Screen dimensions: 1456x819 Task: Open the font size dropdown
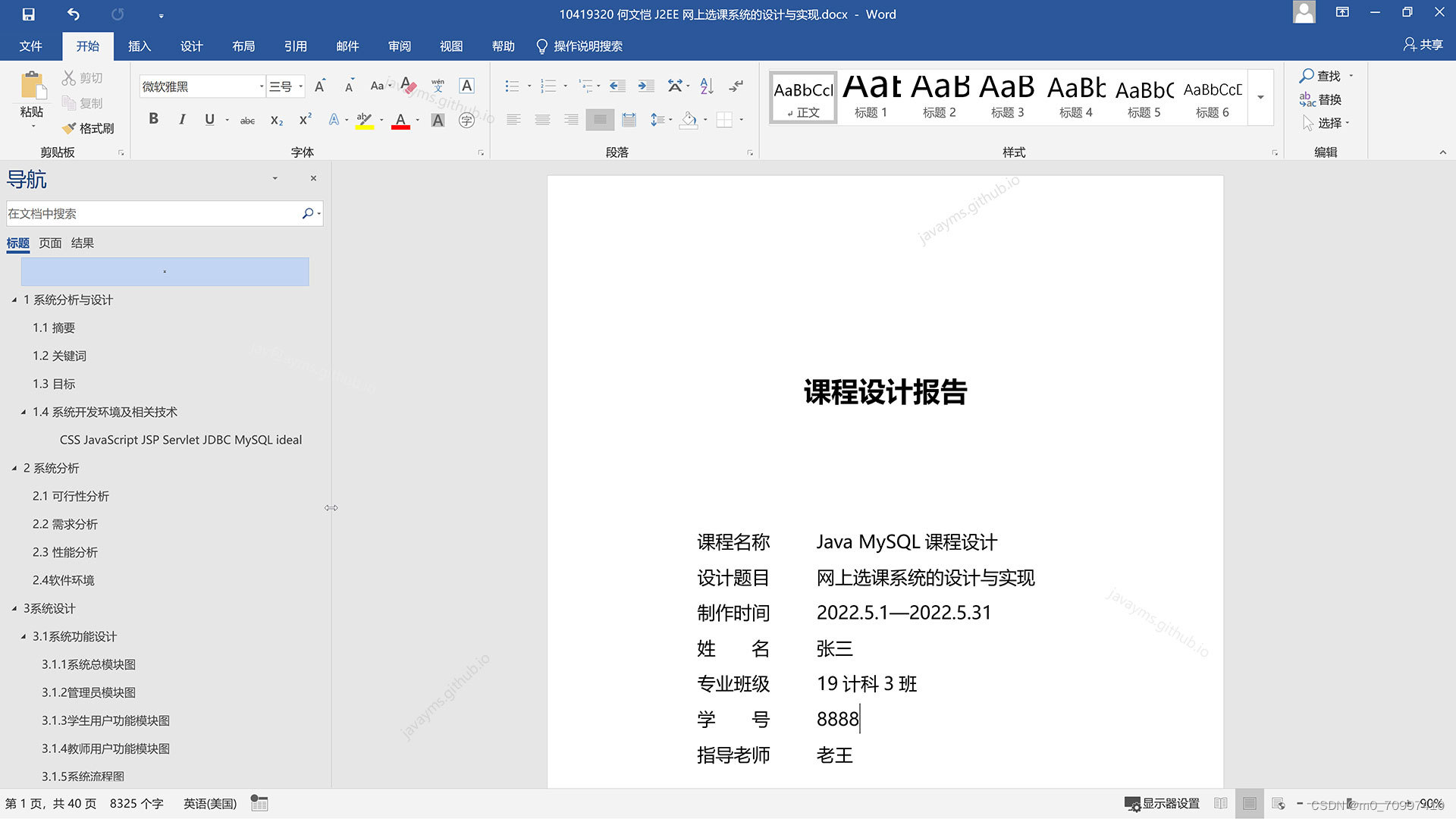(300, 86)
